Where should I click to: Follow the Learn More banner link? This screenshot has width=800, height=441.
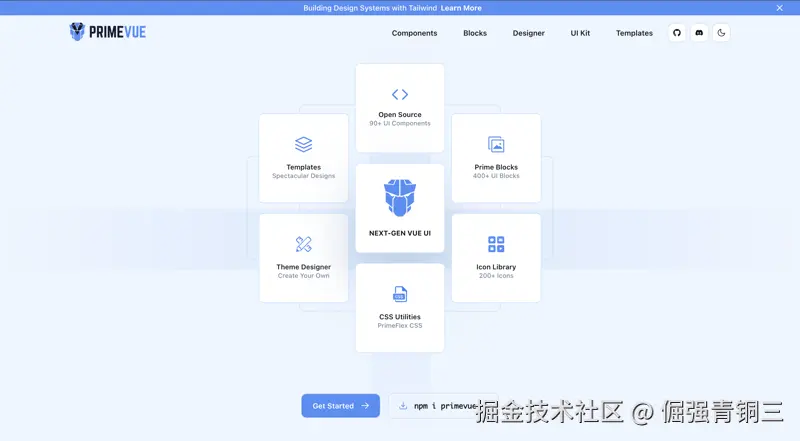(x=461, y=8)
